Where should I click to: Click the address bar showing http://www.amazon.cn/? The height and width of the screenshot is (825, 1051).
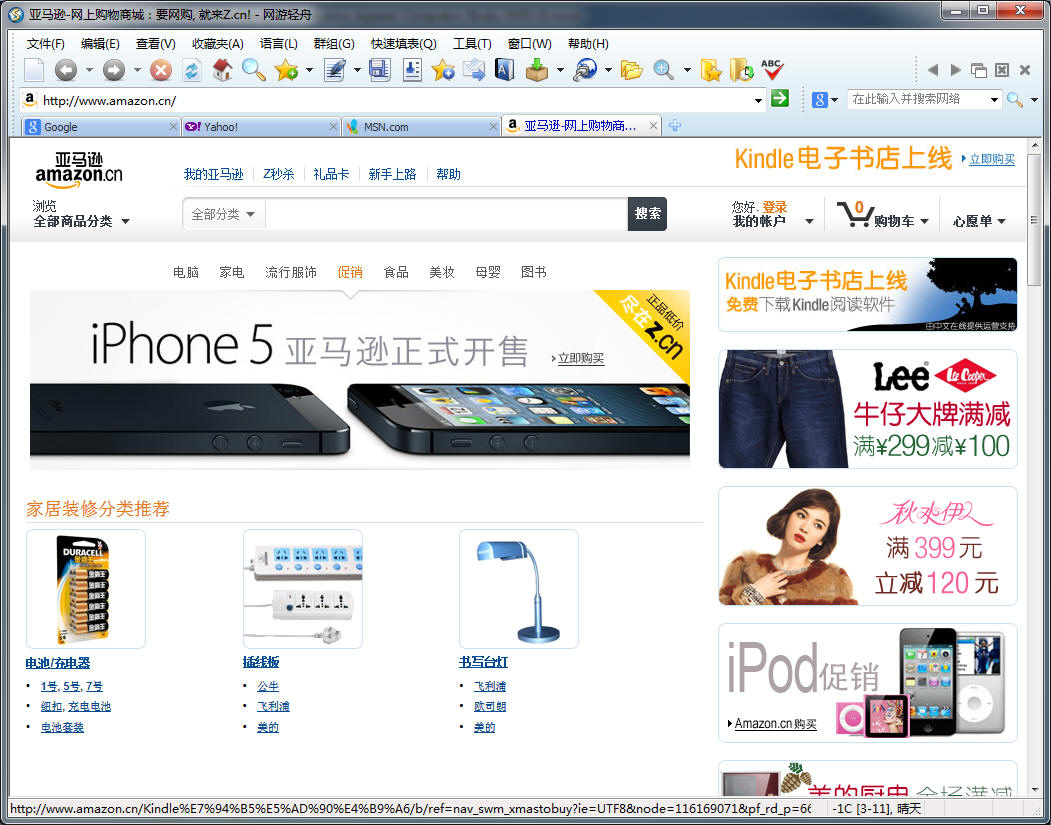click(x=395, y=101)
